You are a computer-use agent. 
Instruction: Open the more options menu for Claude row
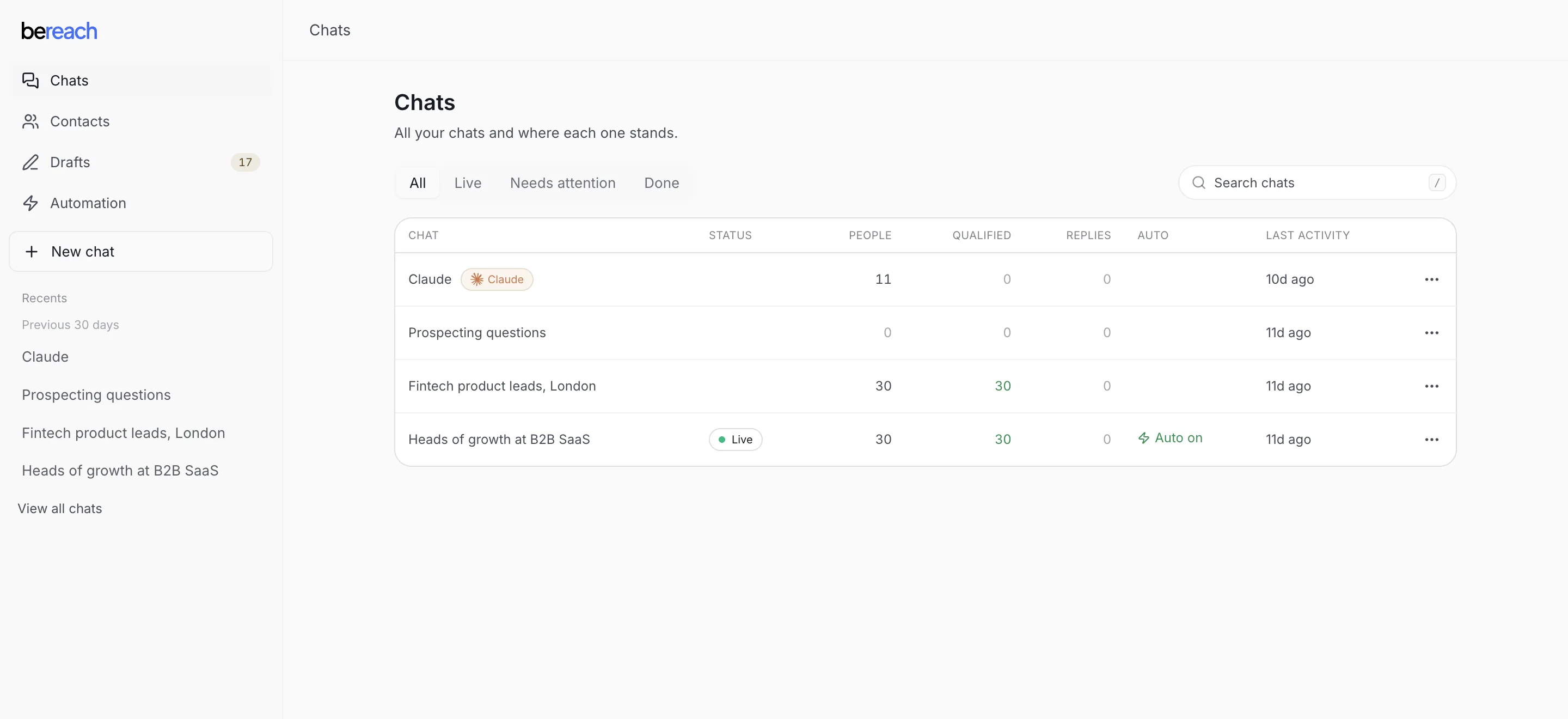(x=1431, y=279)
